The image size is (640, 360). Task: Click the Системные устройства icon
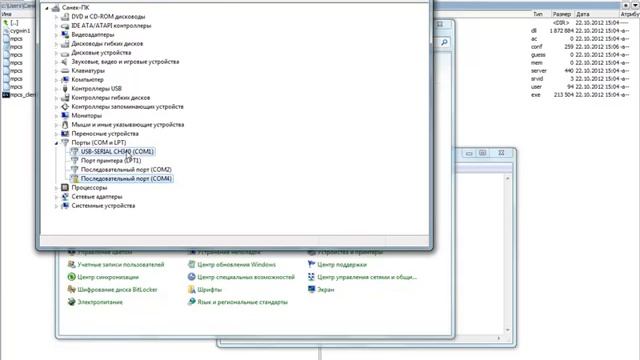pyautogui.click(x=64, y=206)
